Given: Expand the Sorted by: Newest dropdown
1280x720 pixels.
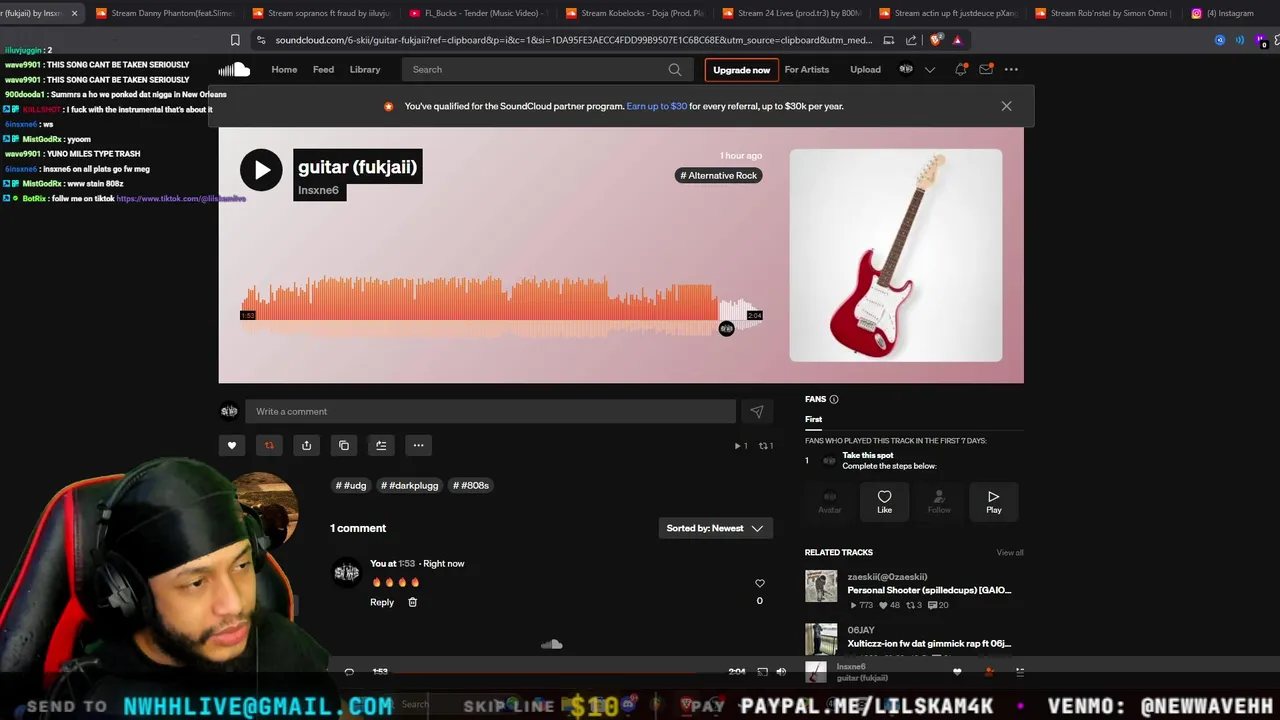Looking at the screenshot, I should point(715,528).
